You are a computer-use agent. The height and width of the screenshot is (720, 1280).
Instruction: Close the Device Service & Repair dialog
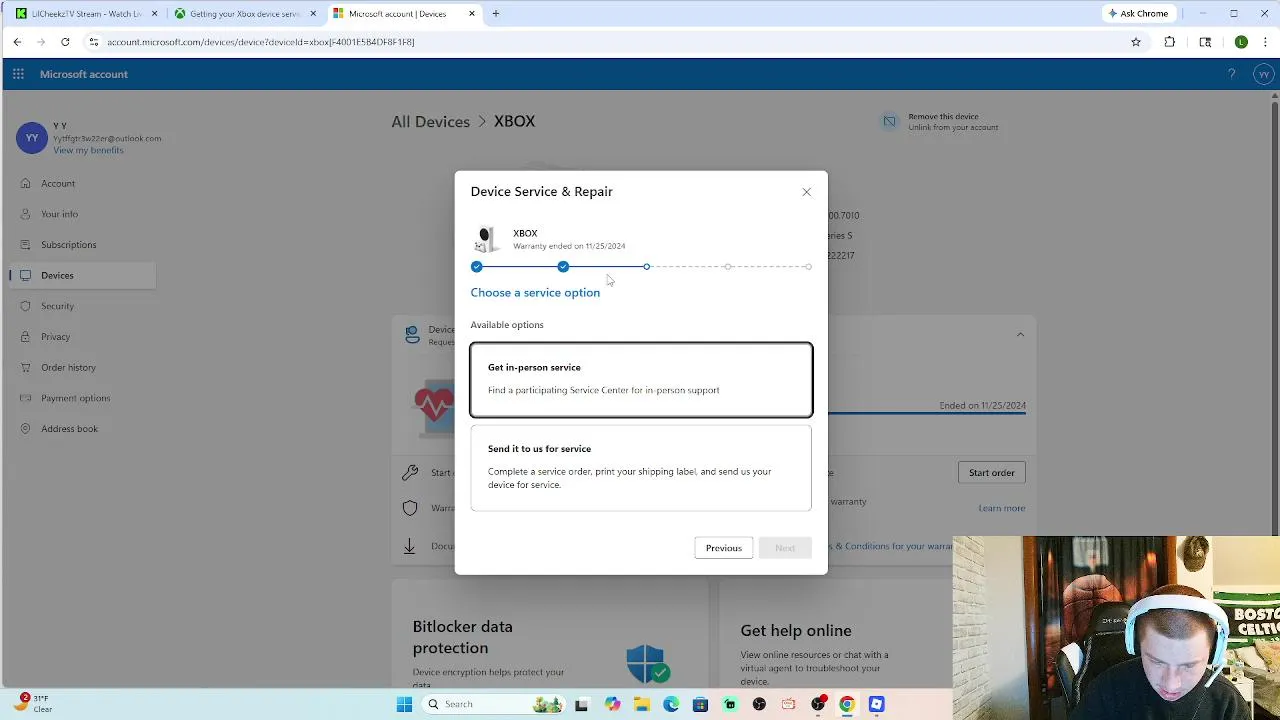pos(807,192)
